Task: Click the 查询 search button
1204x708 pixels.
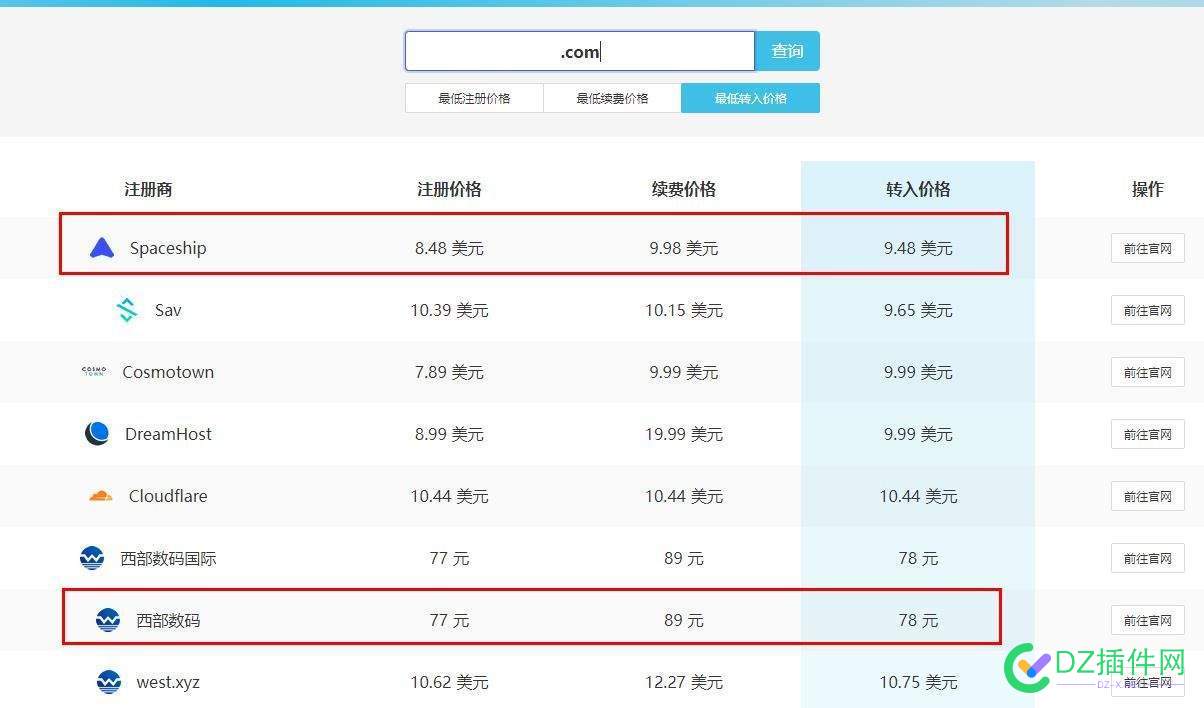Action: [x=787, y=51]
